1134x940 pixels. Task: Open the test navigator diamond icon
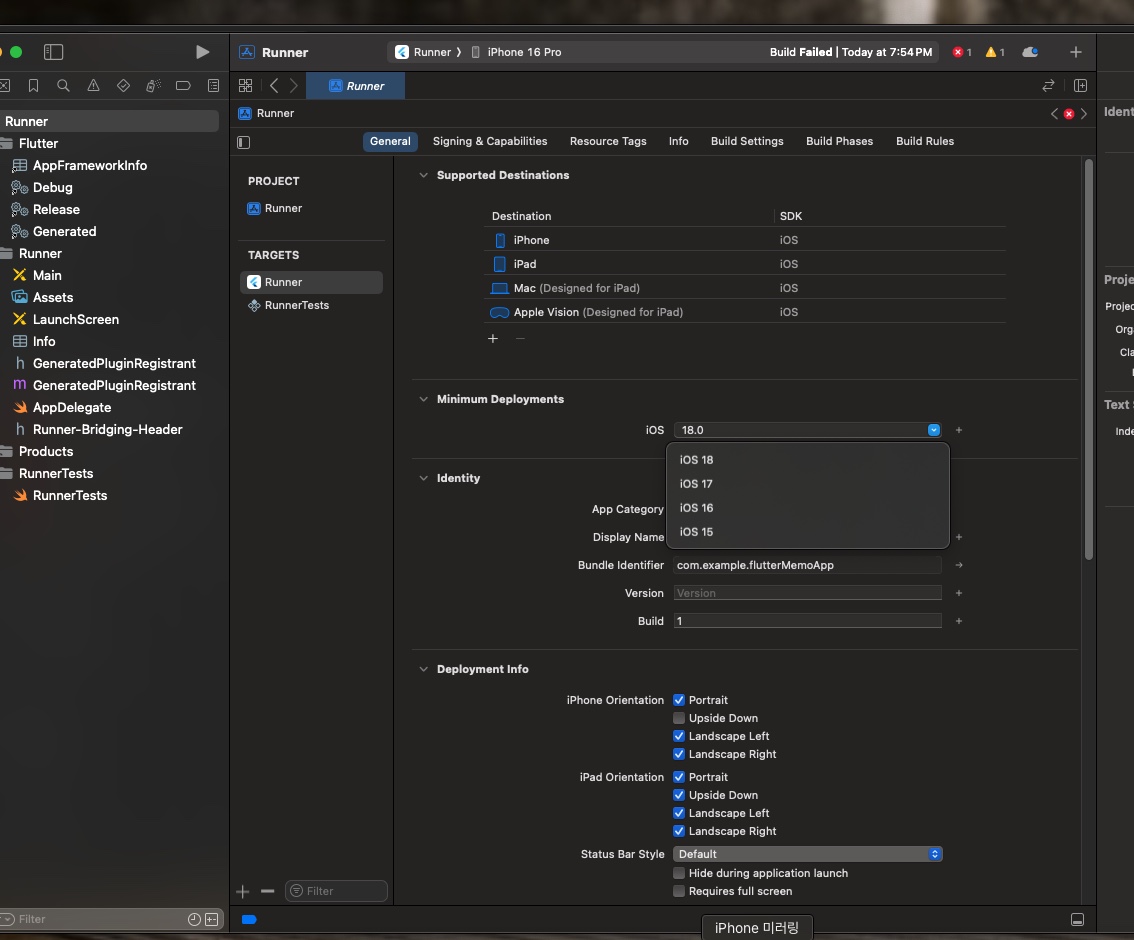pos(124,86)
